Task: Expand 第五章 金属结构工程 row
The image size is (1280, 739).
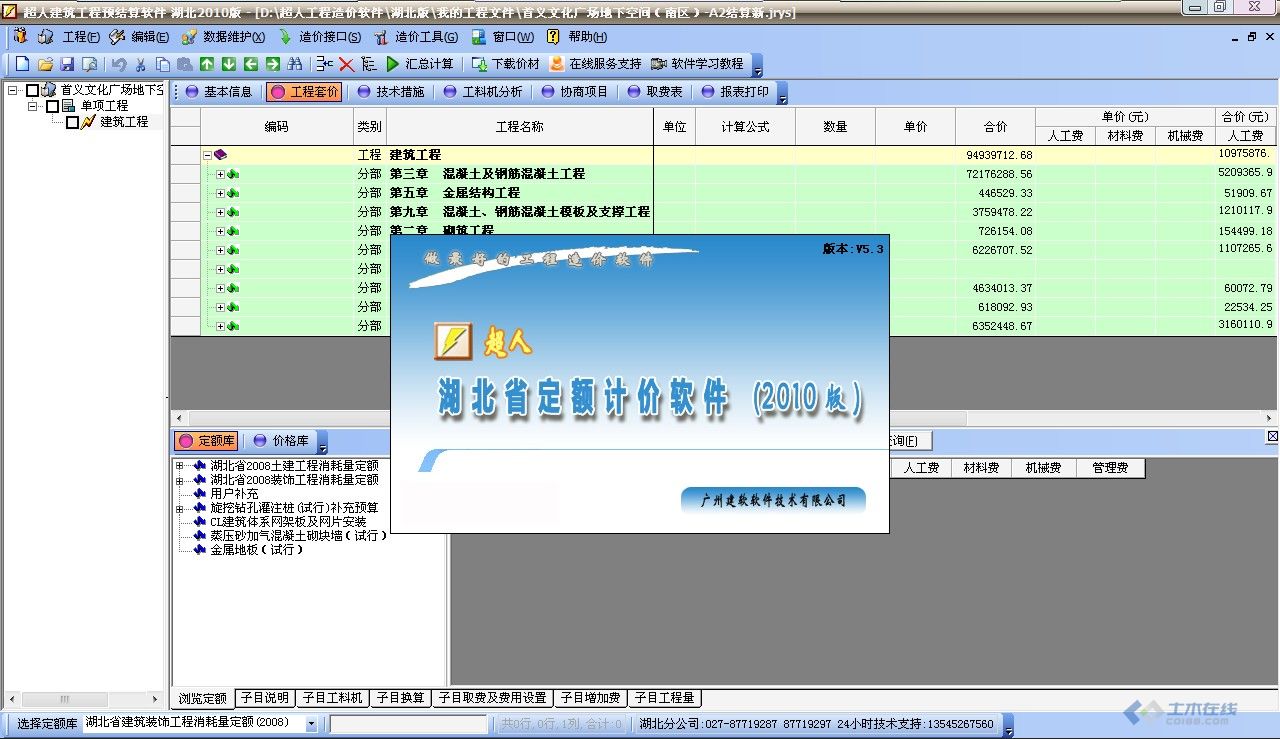Action: (x=221, y=193)
